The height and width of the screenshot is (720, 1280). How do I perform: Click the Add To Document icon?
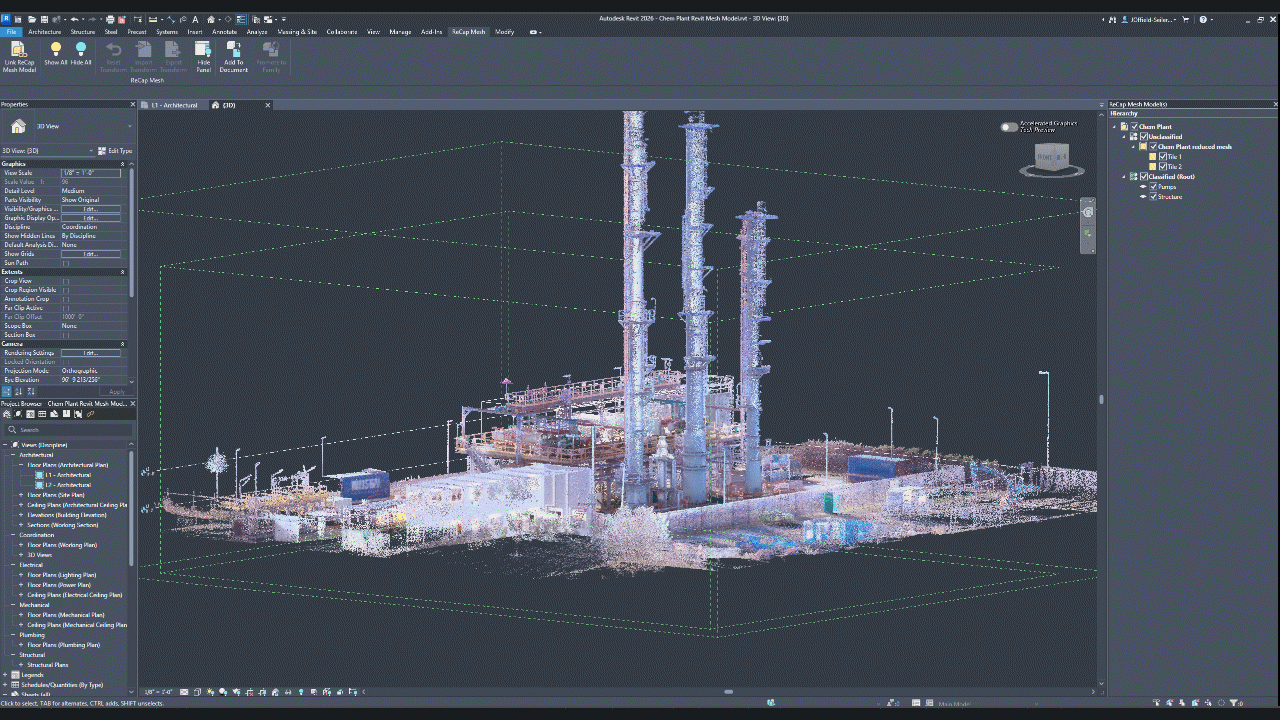pyautogui.click(x=234, y=50)
